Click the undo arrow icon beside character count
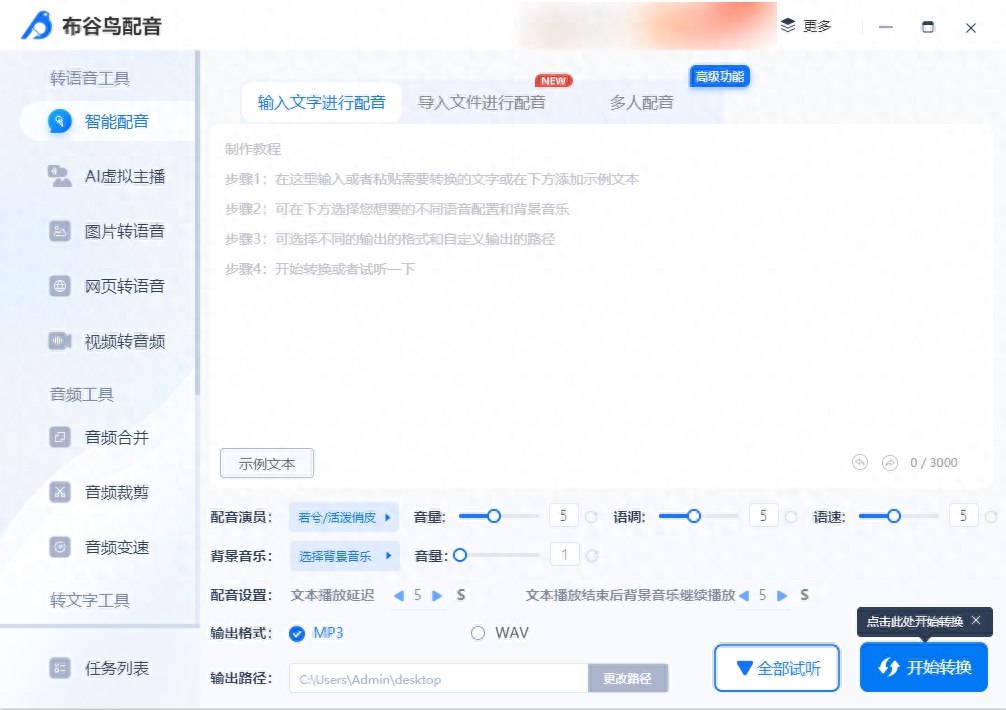 pyautogui.click(x=860, y=462)
